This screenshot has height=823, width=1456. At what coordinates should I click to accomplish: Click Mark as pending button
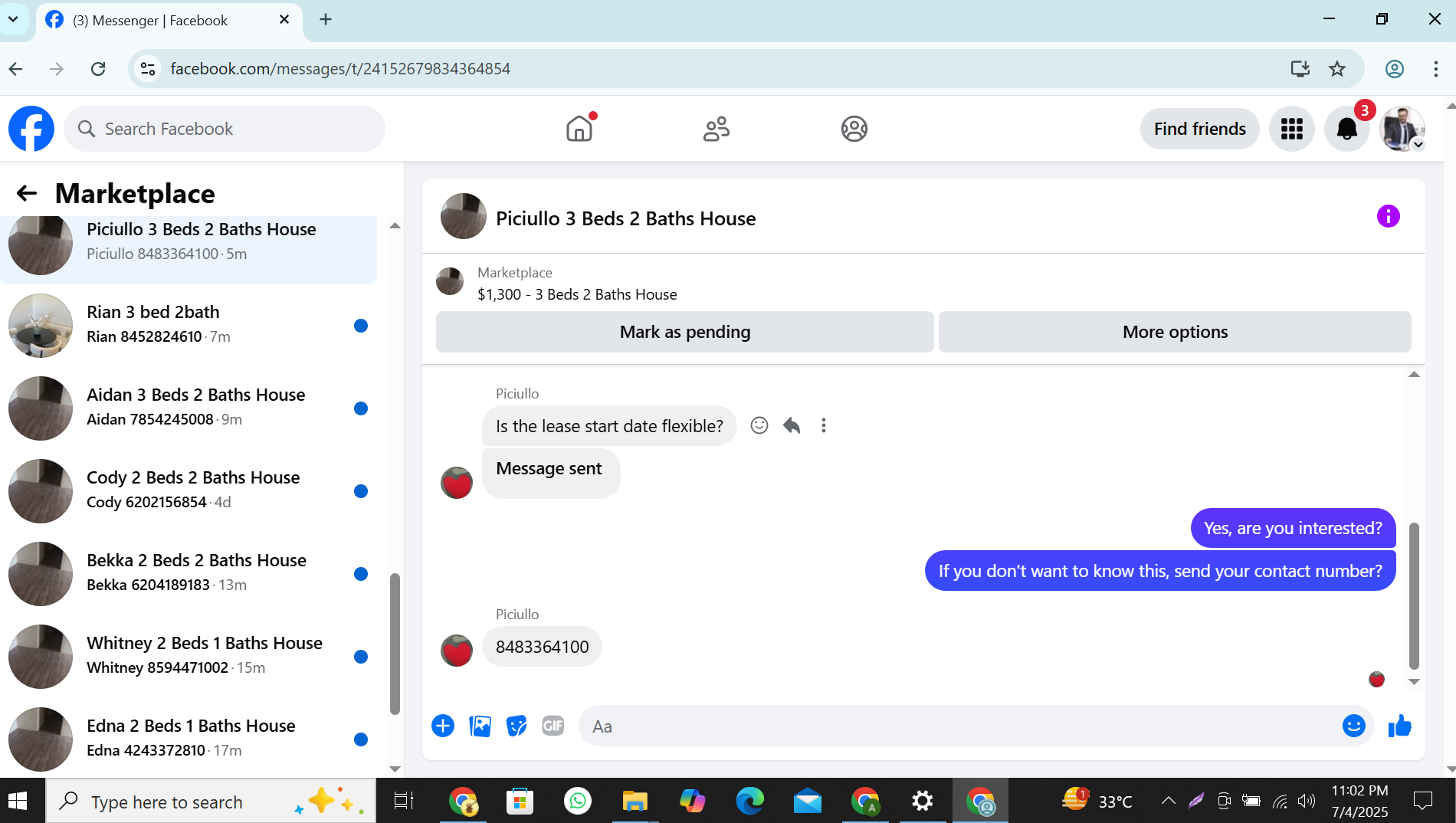(x=685, y=332)
